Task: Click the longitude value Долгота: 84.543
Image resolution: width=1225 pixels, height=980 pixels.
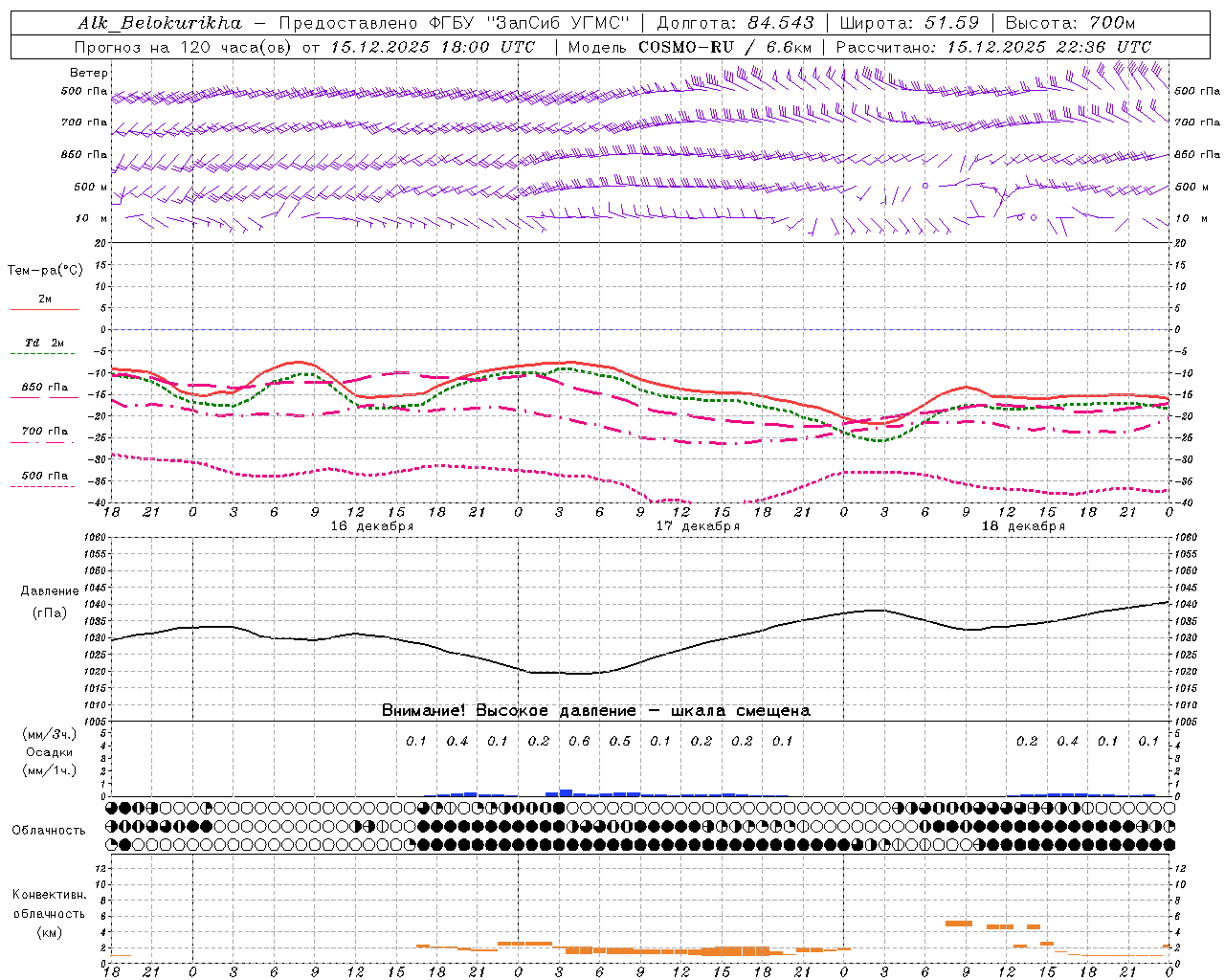Action: coord(736,22)
